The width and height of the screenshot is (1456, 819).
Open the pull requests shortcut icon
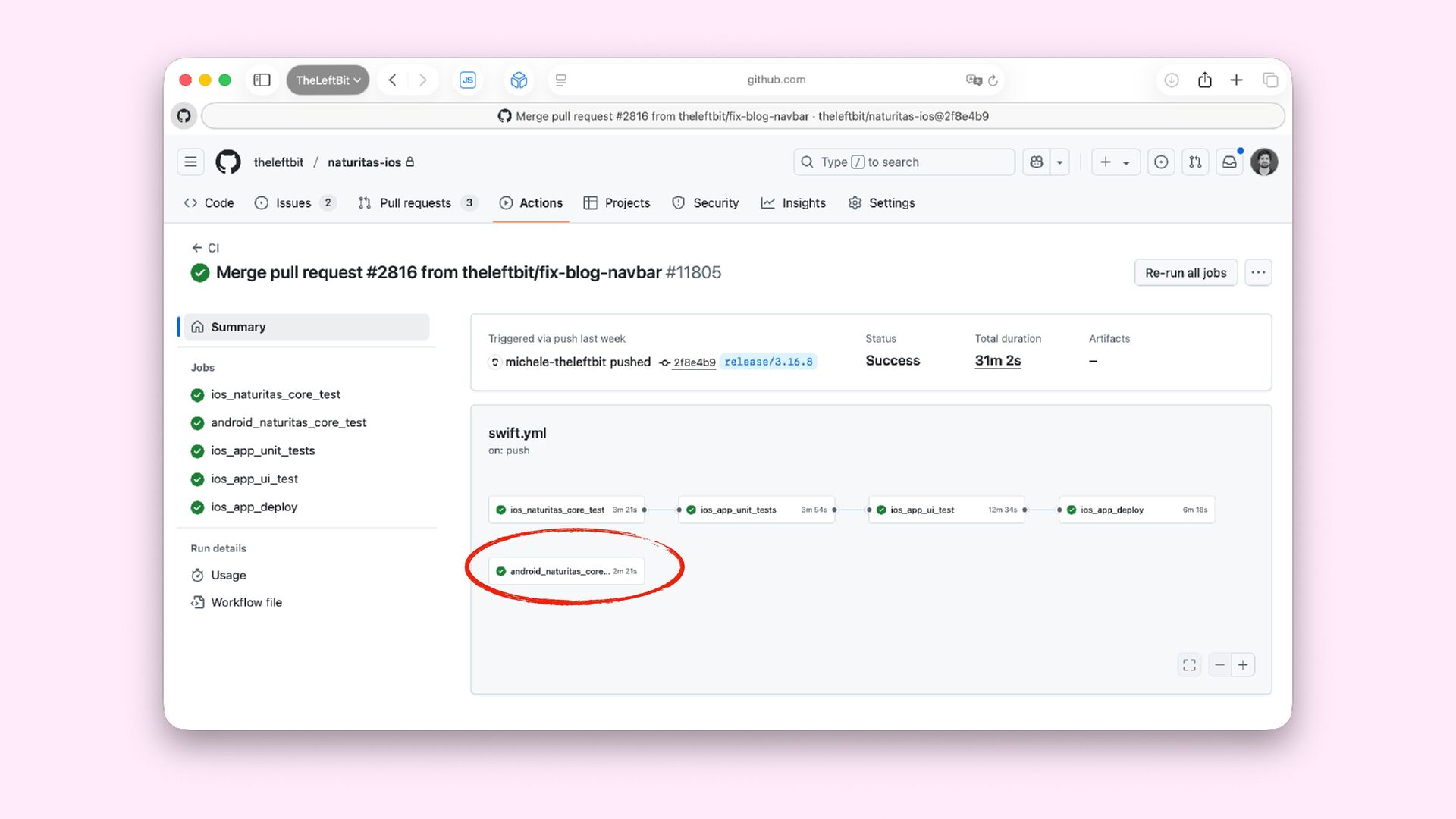[x=1195, y=162]
